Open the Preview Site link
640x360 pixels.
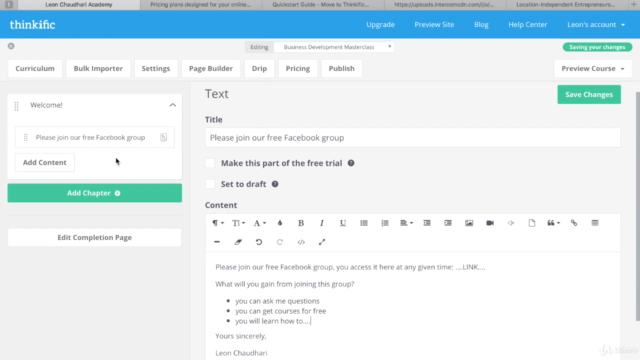pyautogui.click(x=434, y=24)
